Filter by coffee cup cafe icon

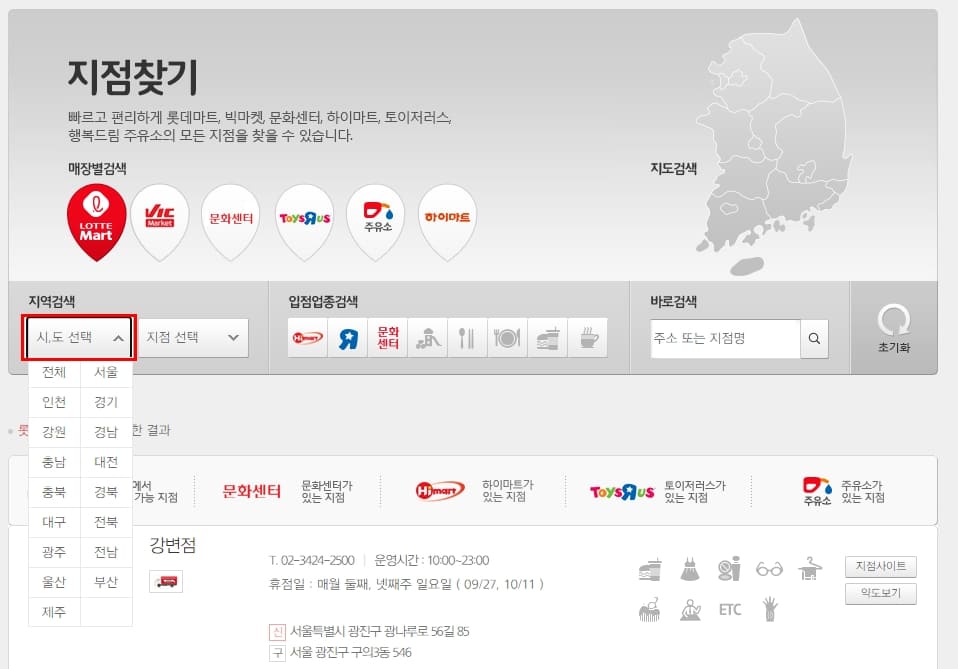588,337
